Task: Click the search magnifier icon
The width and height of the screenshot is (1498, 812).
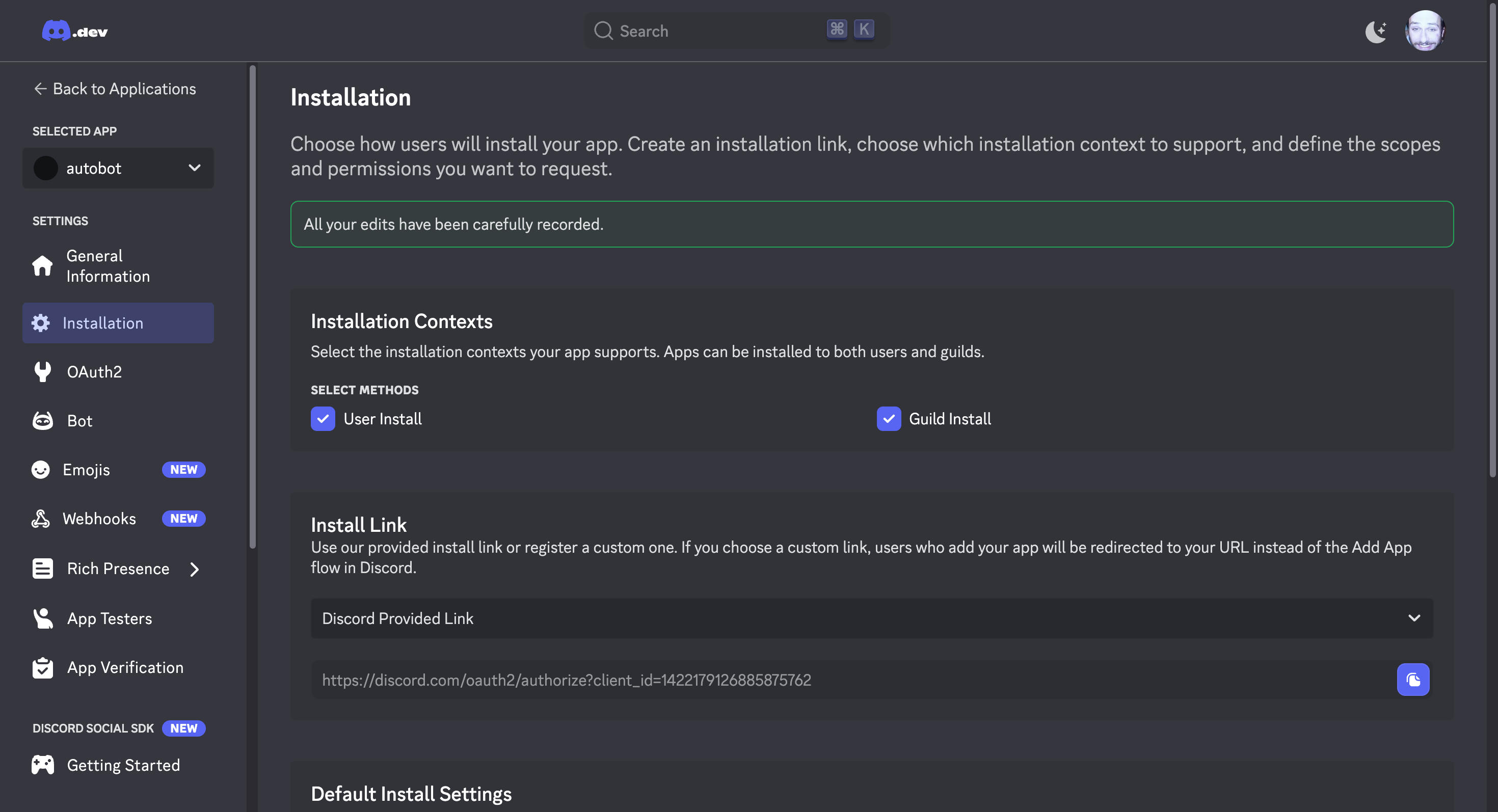Action: pos(603,31)
